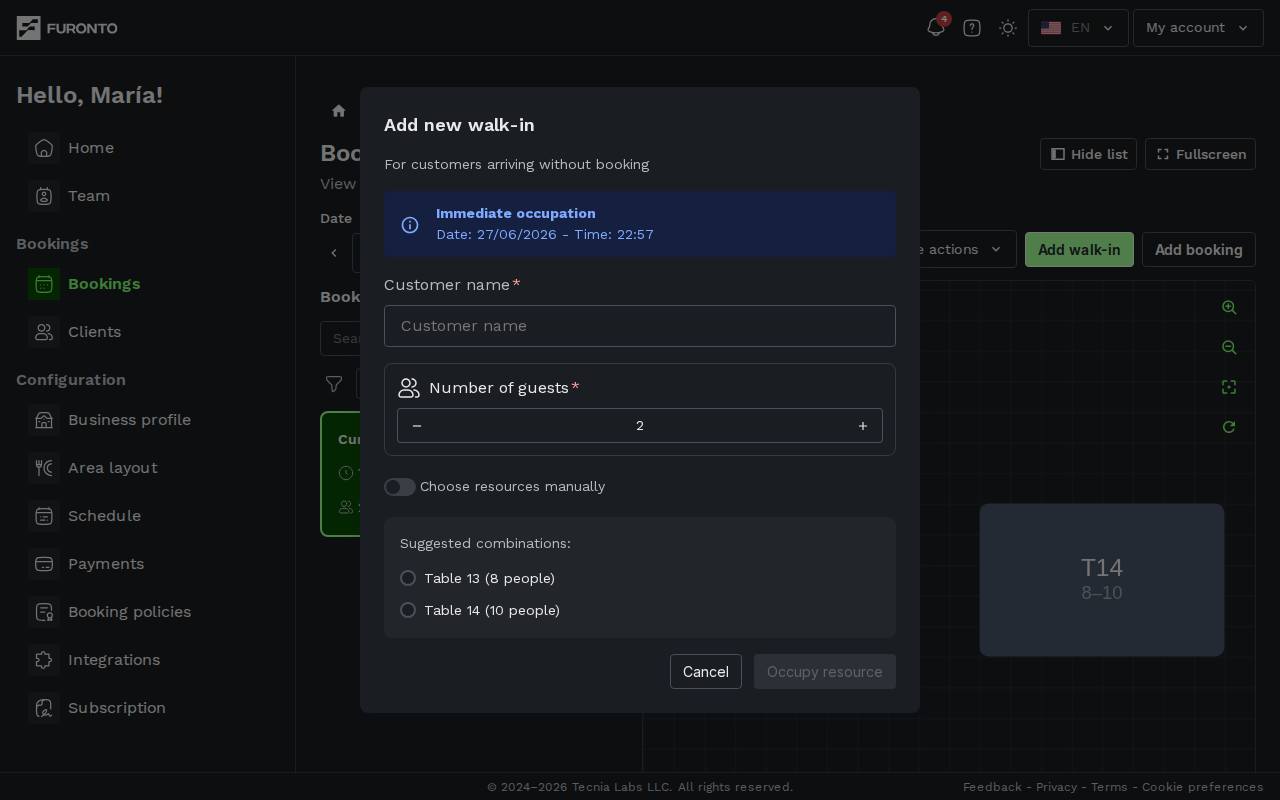
Task: Click the Booking policies icon
Action: pos(44,612)
